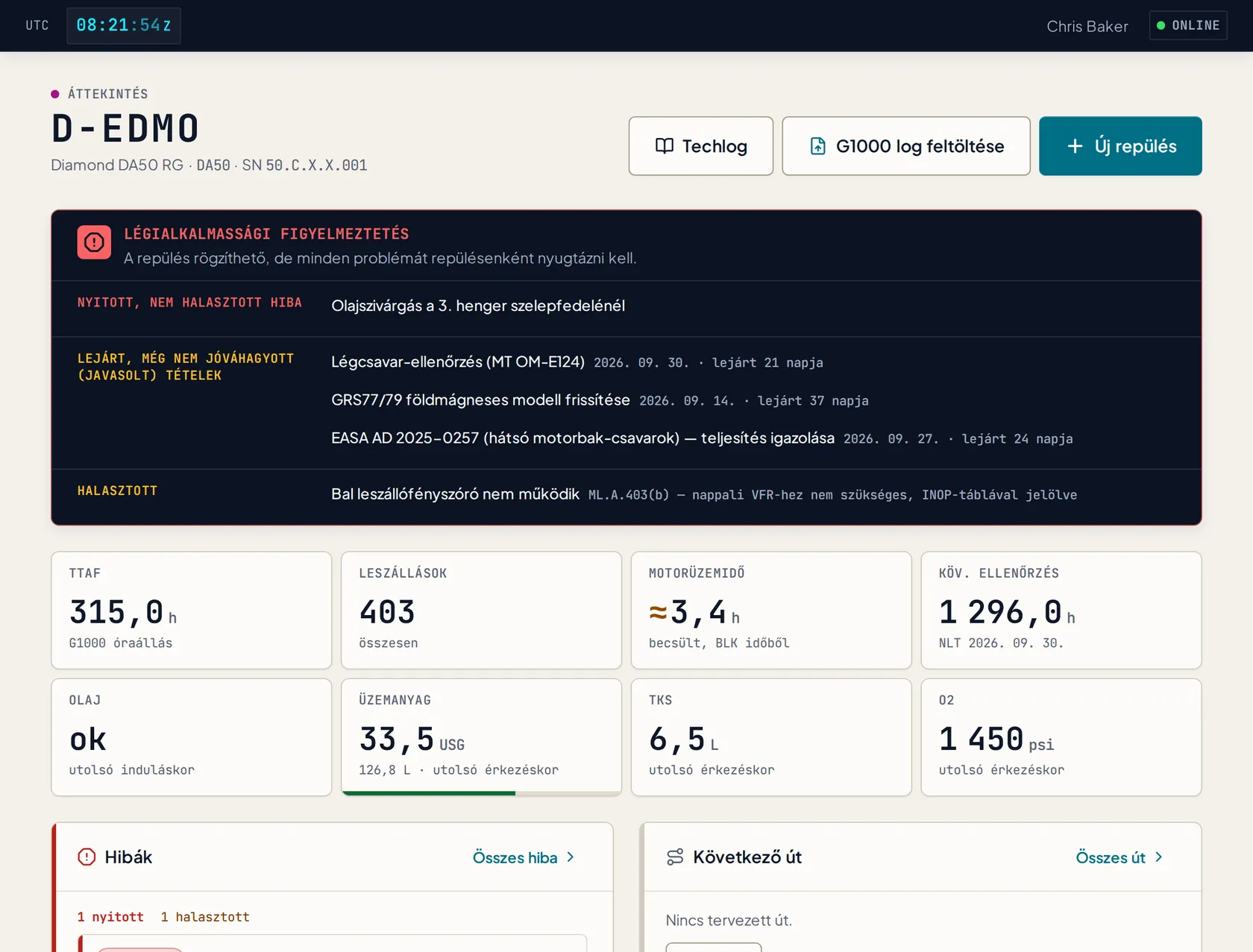
Task: Open the Összes út link
Action: 1119,857
